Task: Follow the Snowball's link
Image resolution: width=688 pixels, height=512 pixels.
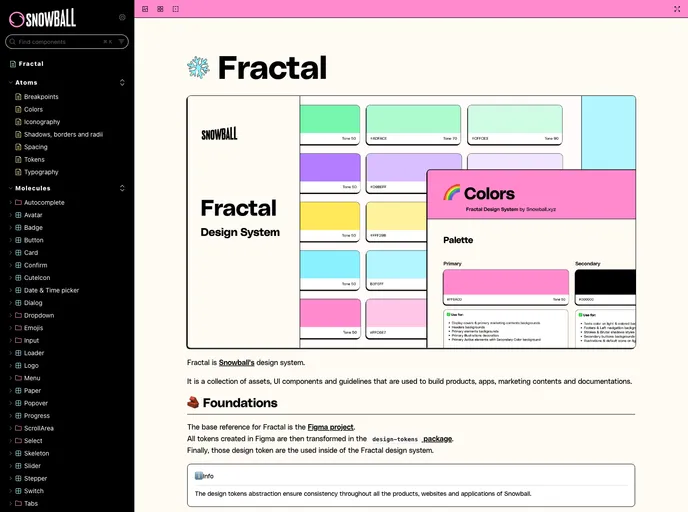Action: pyautogui.click(x=236, y=362)
